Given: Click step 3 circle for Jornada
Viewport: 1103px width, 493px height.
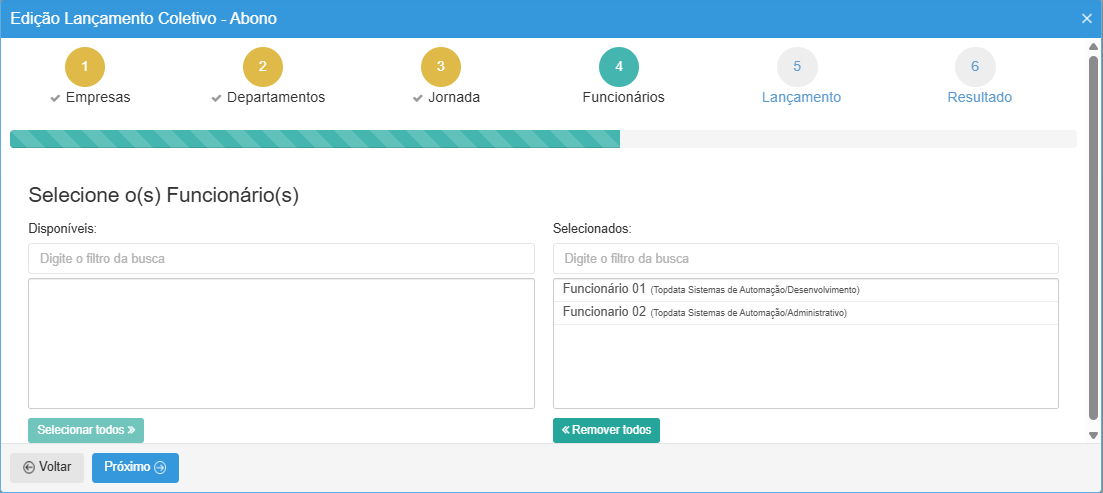Looking at the screenshot, I should pos(441,67).
